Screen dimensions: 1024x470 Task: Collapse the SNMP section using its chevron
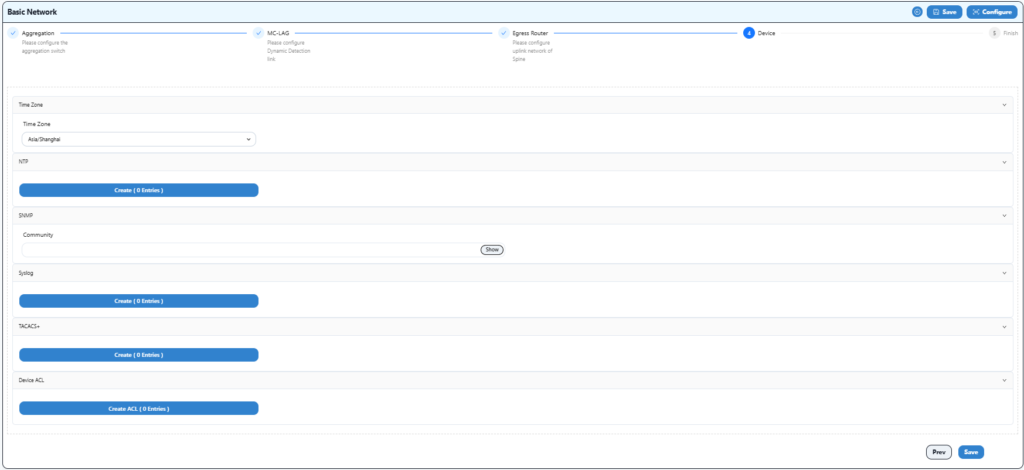[1003, 215]
